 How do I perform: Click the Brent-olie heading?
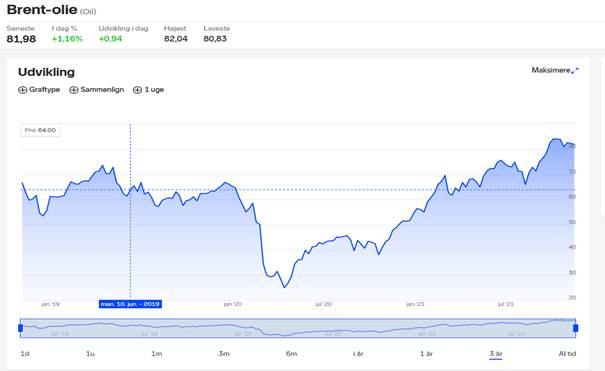click(x=42, y=10)
